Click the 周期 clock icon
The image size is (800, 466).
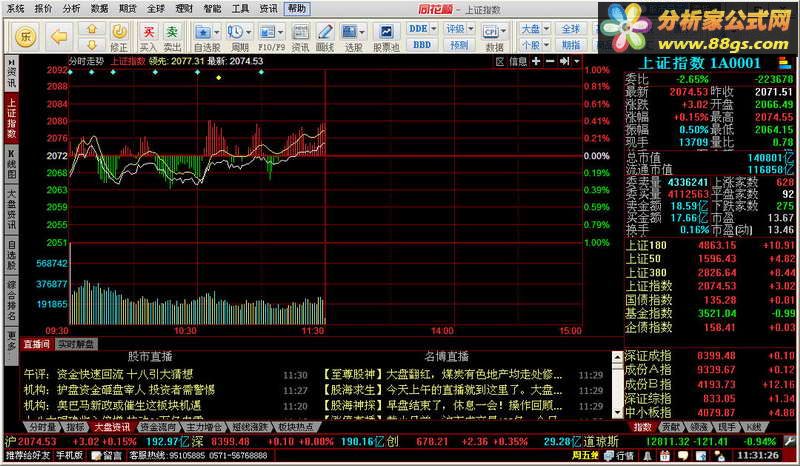coord(235,32)
